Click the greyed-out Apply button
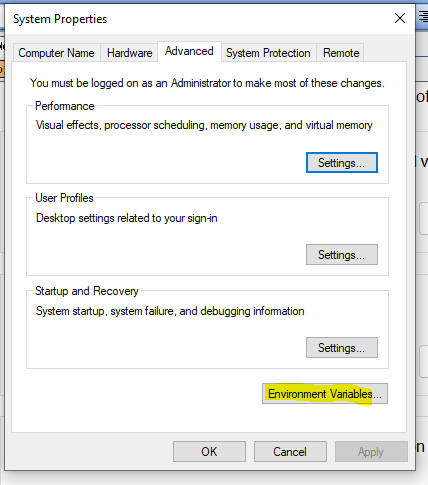 (371, 452)
